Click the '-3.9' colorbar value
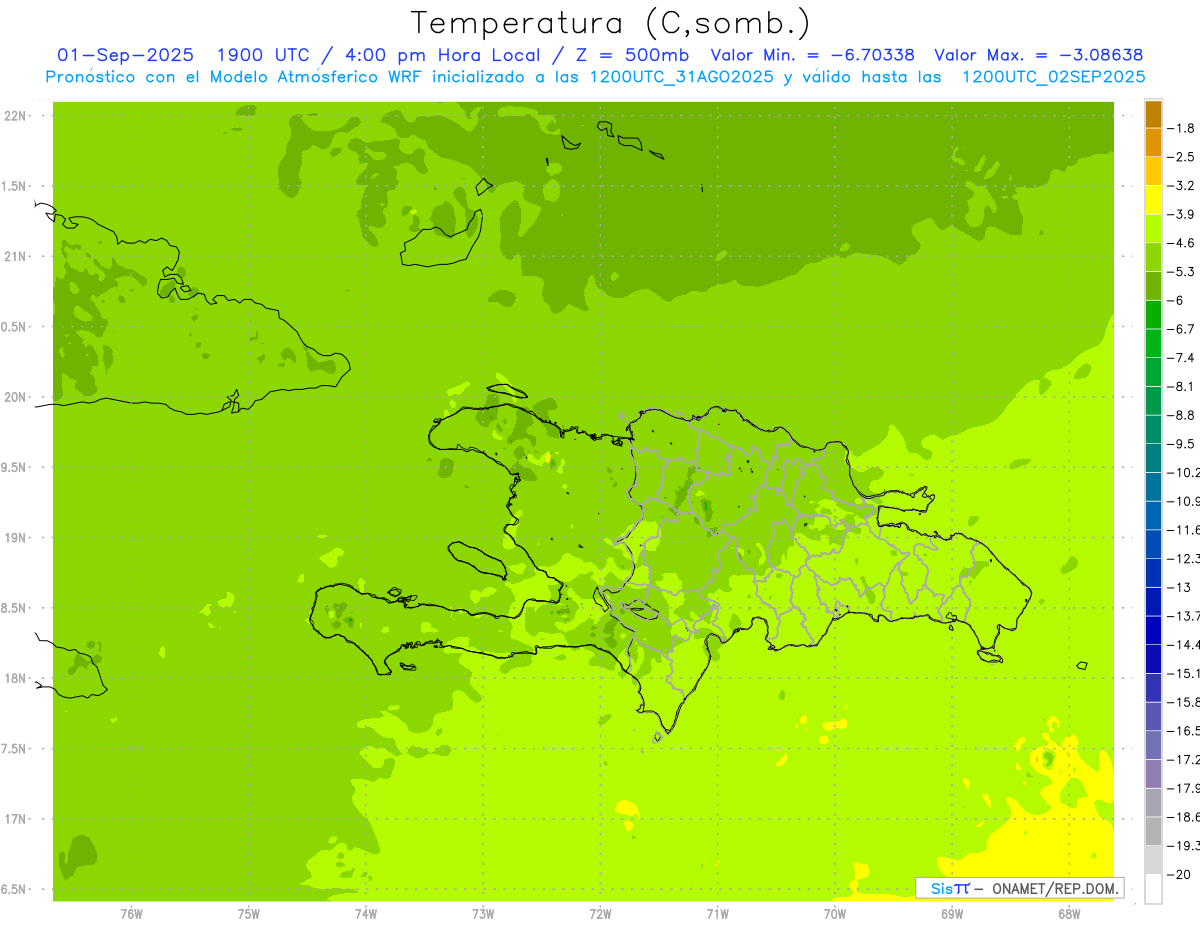 click(x=1182, y=214)
